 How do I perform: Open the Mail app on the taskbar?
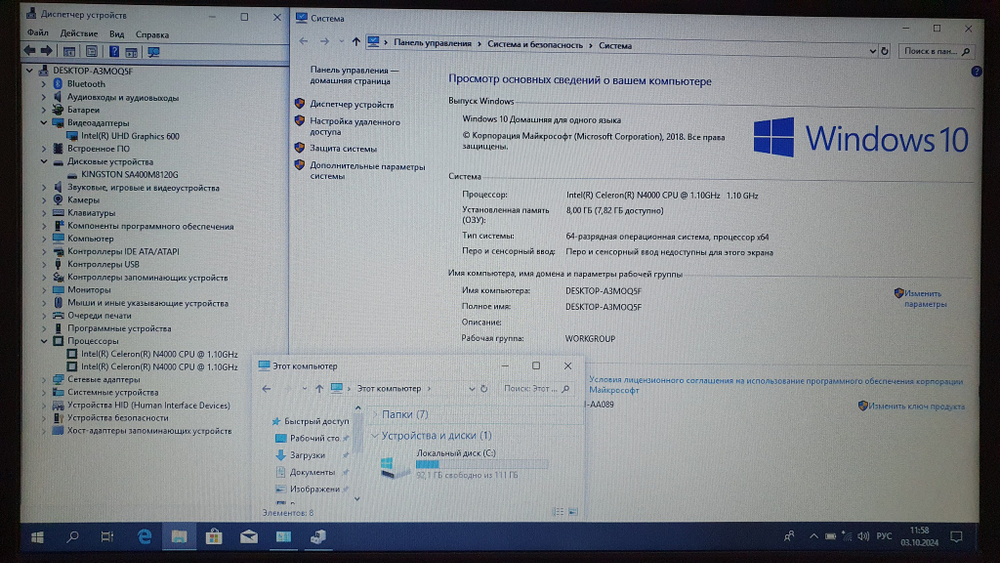(x=248, y=537)
